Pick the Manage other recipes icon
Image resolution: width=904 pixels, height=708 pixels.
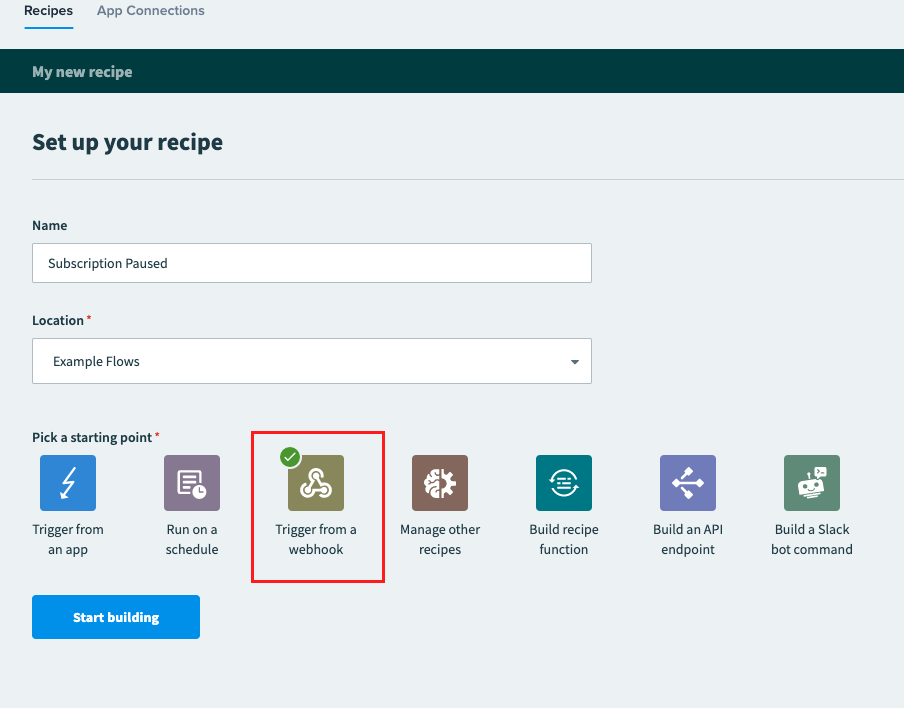(x=440, y=483)
